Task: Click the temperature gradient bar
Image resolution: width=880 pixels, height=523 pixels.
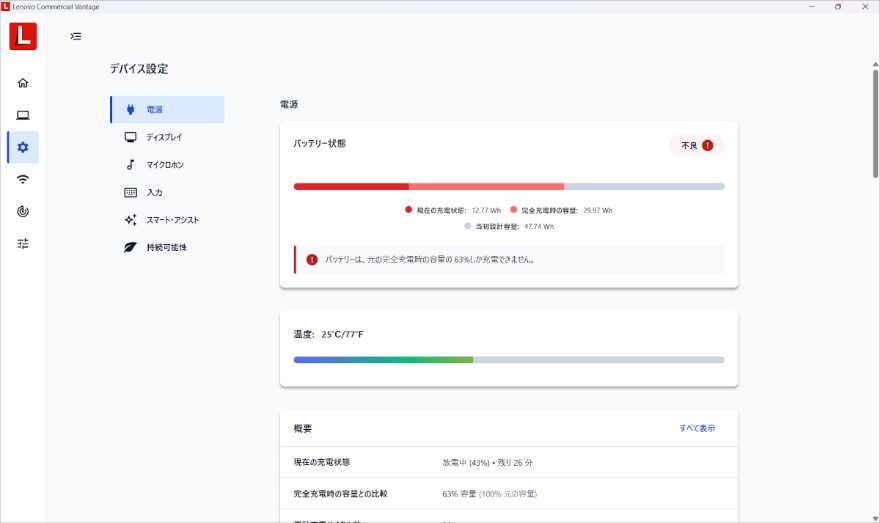Action: [508, 359]
